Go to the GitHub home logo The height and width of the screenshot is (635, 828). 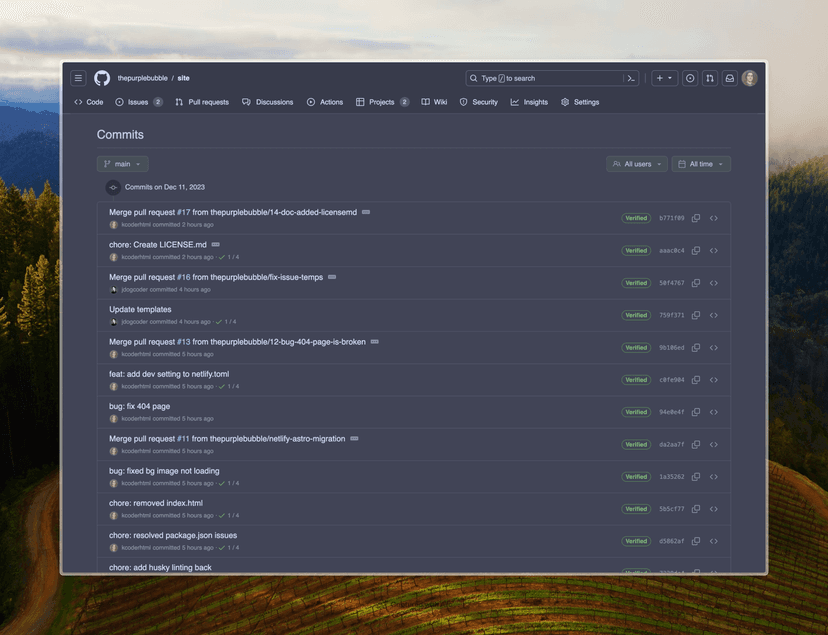[102, 78]
